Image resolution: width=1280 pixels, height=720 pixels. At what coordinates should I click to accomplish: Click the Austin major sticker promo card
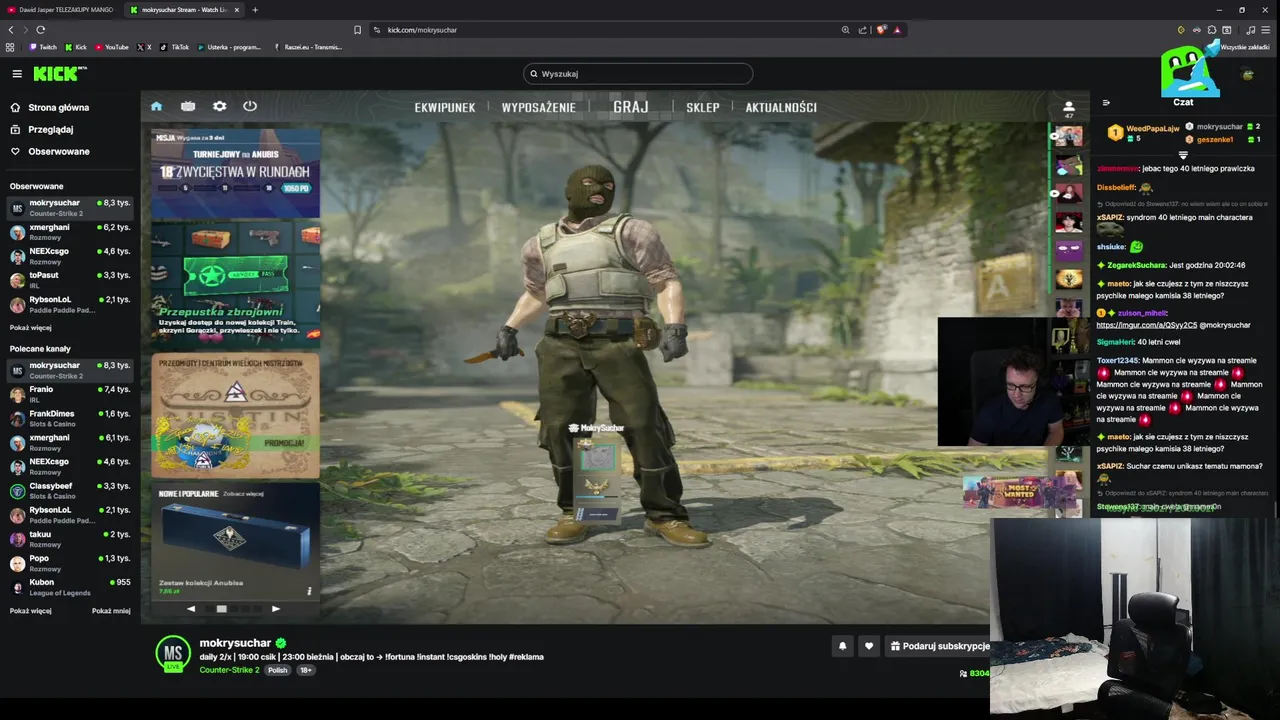coord(235,415)
